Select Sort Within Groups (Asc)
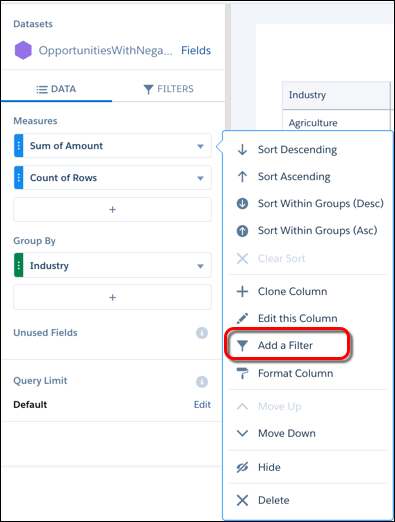 [307, 230]
